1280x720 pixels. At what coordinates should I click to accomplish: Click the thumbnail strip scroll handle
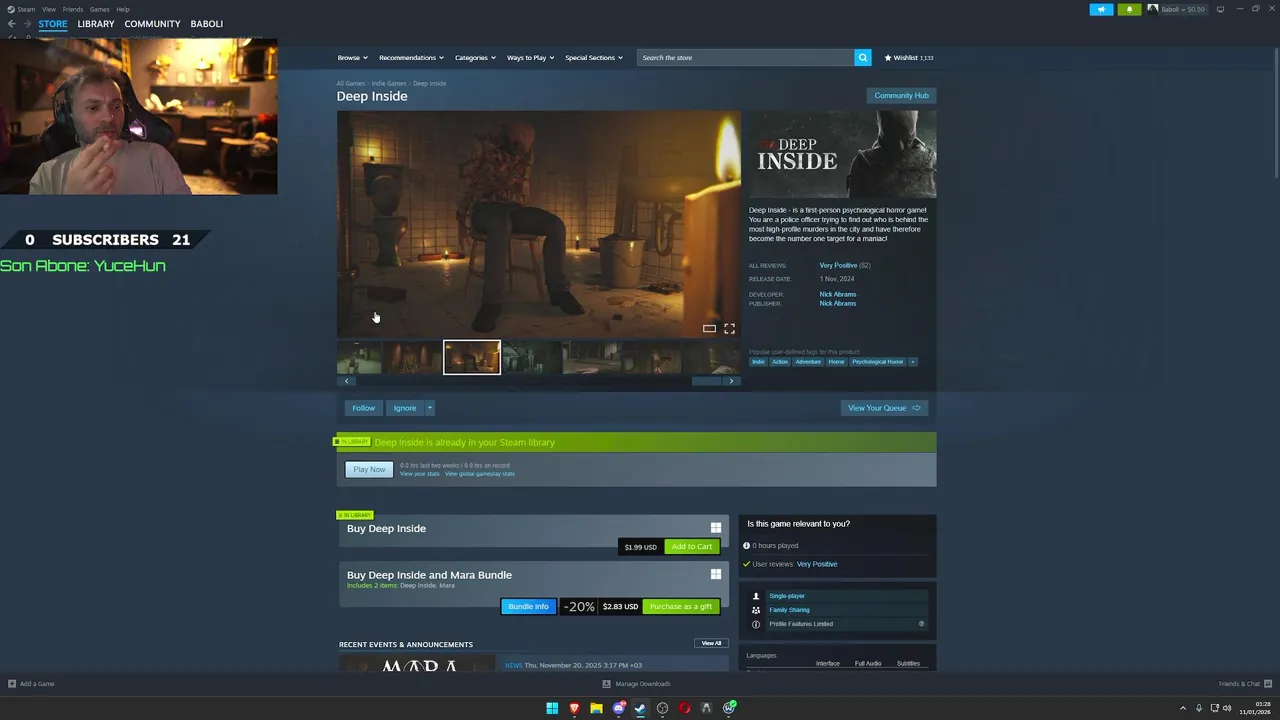[707, 381]
